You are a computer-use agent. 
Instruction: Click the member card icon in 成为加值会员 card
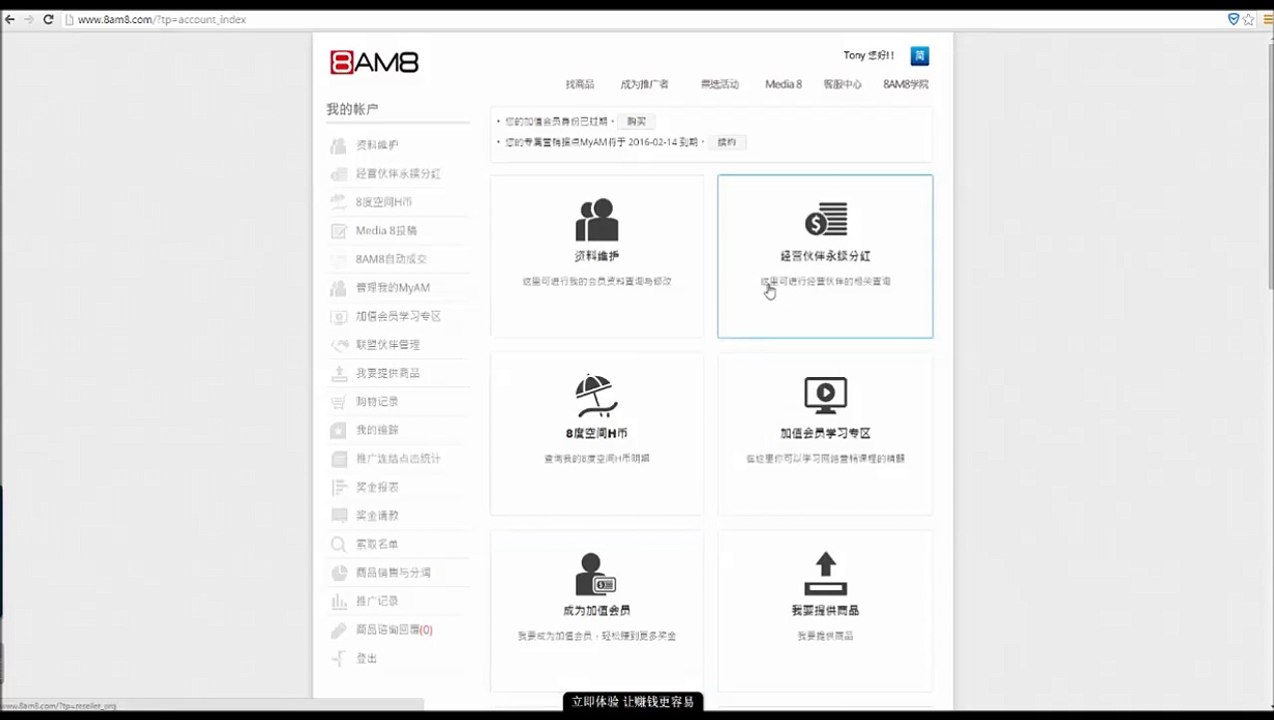(597, 574)
